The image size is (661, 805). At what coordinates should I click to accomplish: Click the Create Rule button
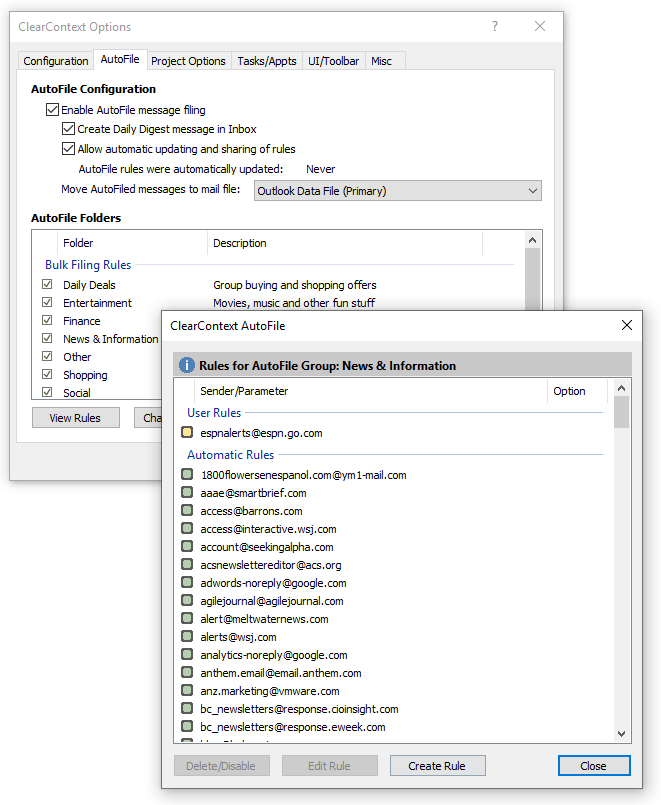(437, 765)
